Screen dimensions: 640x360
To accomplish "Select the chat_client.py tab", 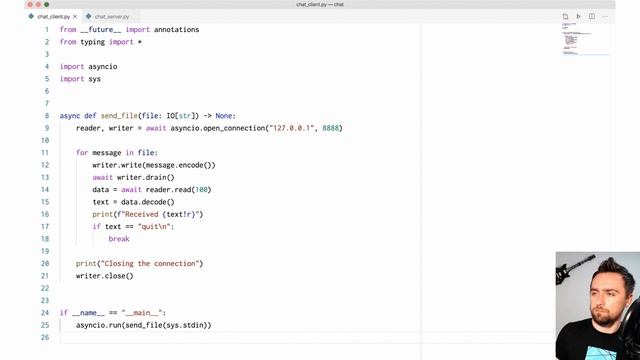I will (x=53, y=17).
